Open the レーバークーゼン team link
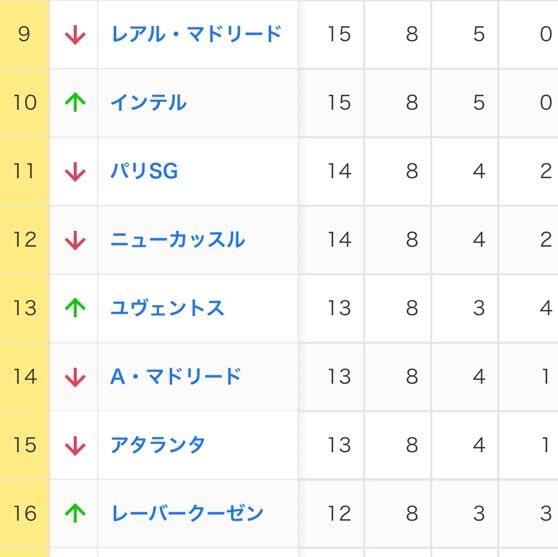The image size is (558, 557). tap(187, 513)
